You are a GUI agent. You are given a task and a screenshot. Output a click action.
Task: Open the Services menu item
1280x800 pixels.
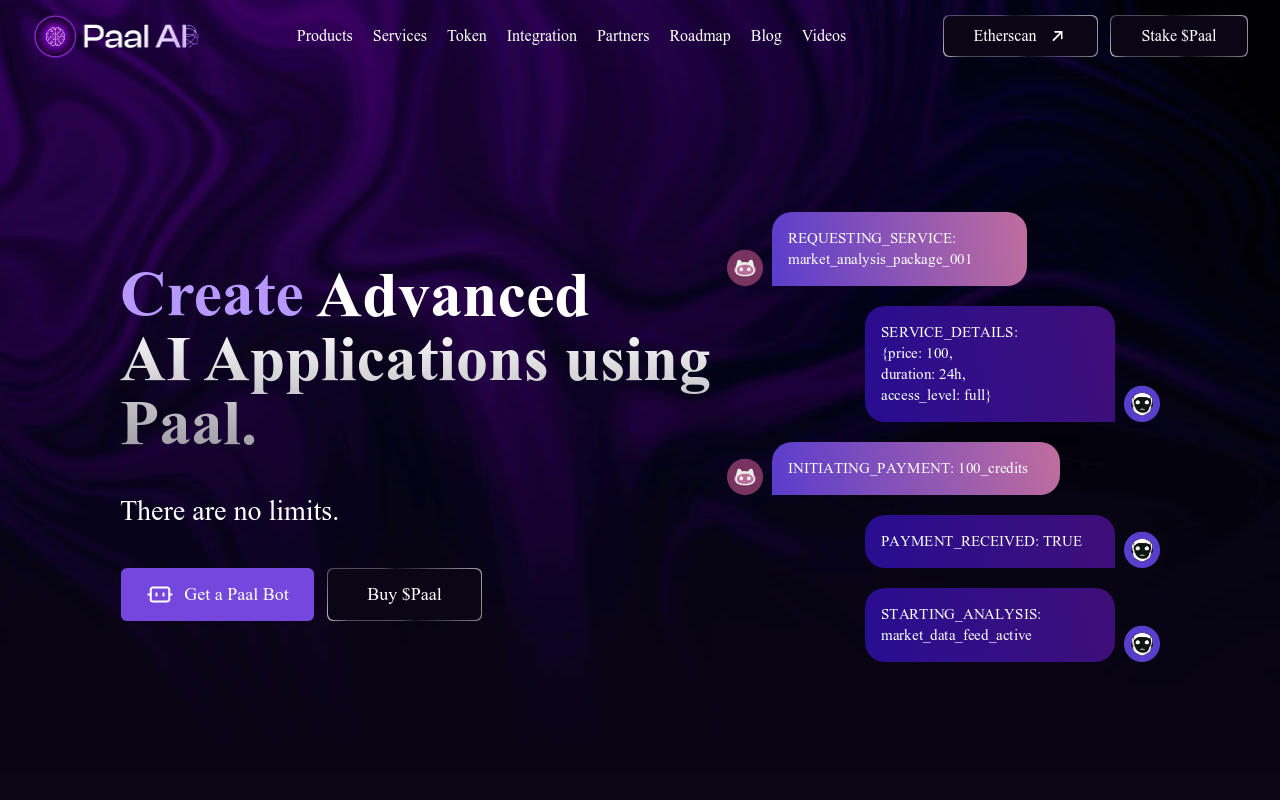(x=400, y=36)
